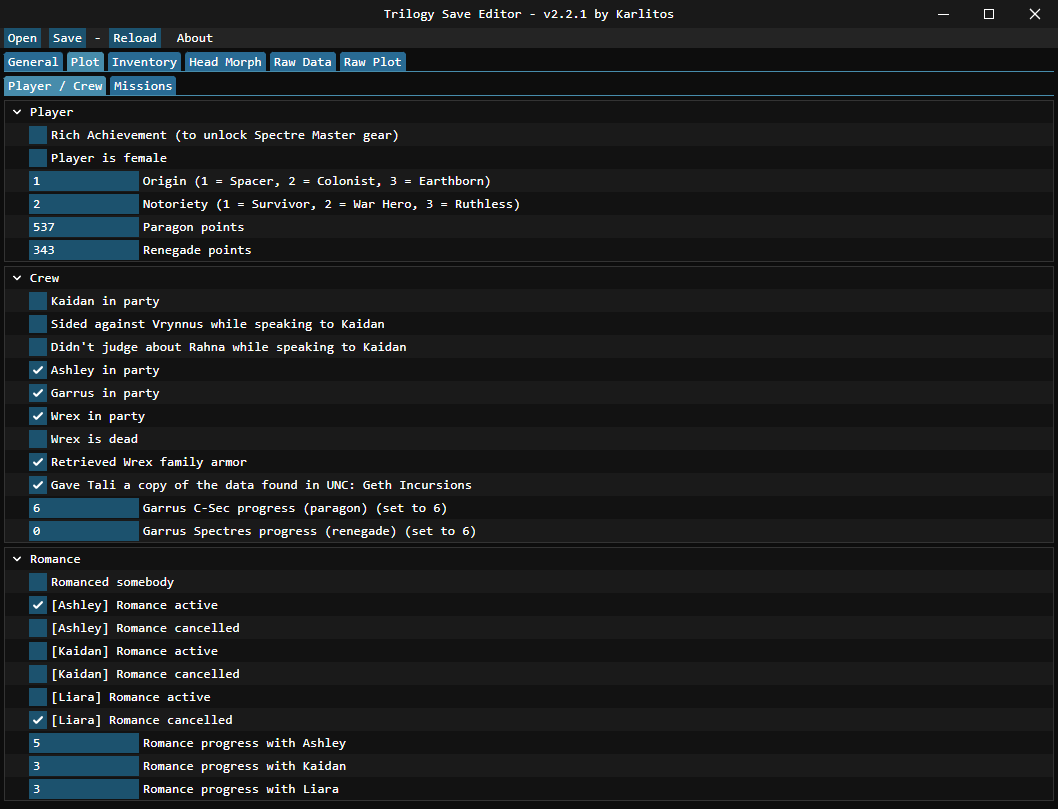Screen dimensions: 1058x809
Task: Check Kaidan in party
Action: 38,301
